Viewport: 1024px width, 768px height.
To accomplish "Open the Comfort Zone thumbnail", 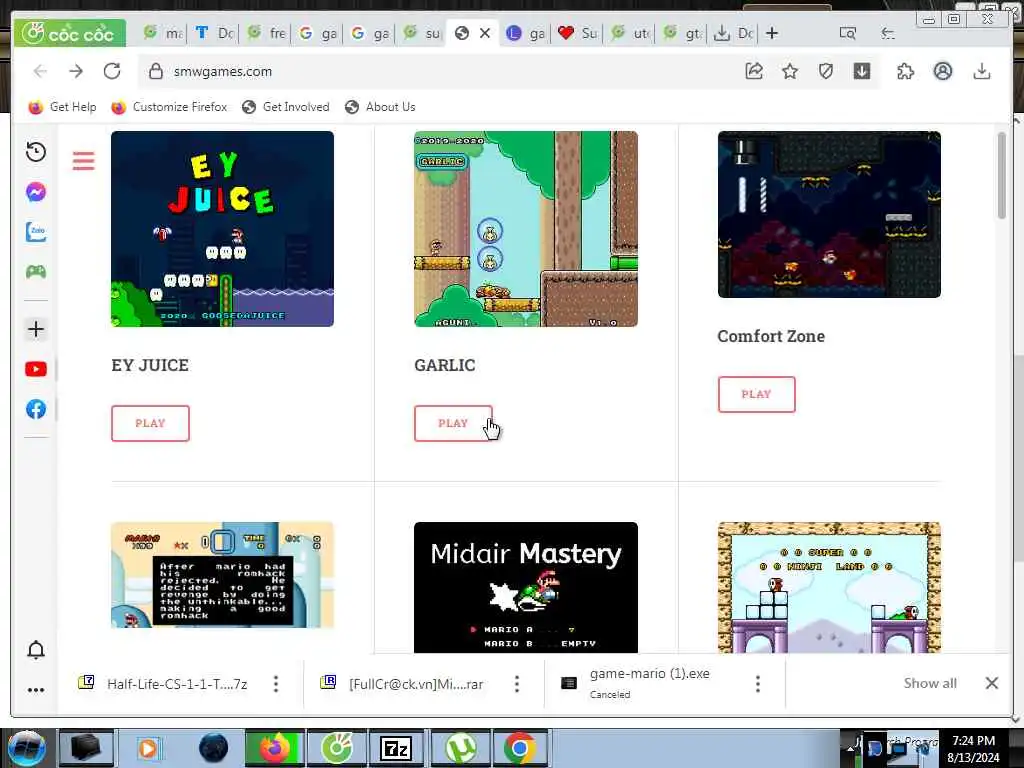I will coord(829,214).
